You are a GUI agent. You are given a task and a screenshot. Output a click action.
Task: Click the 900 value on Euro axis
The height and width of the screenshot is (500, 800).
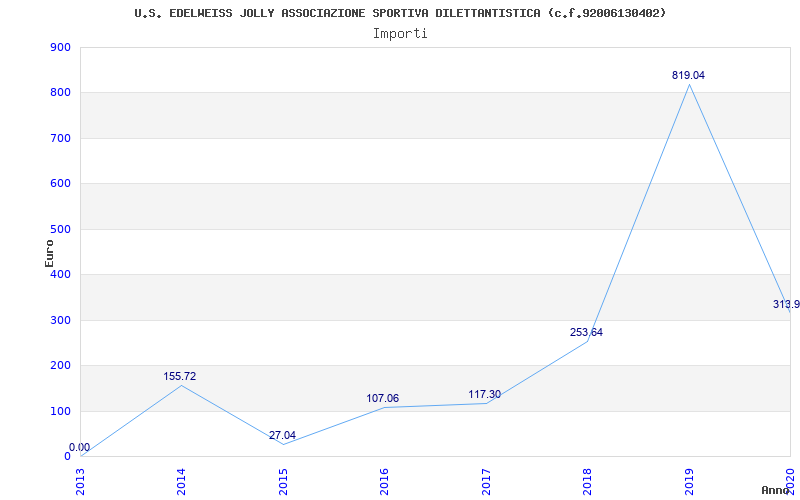pyautogui.click(x=60, y=47)
